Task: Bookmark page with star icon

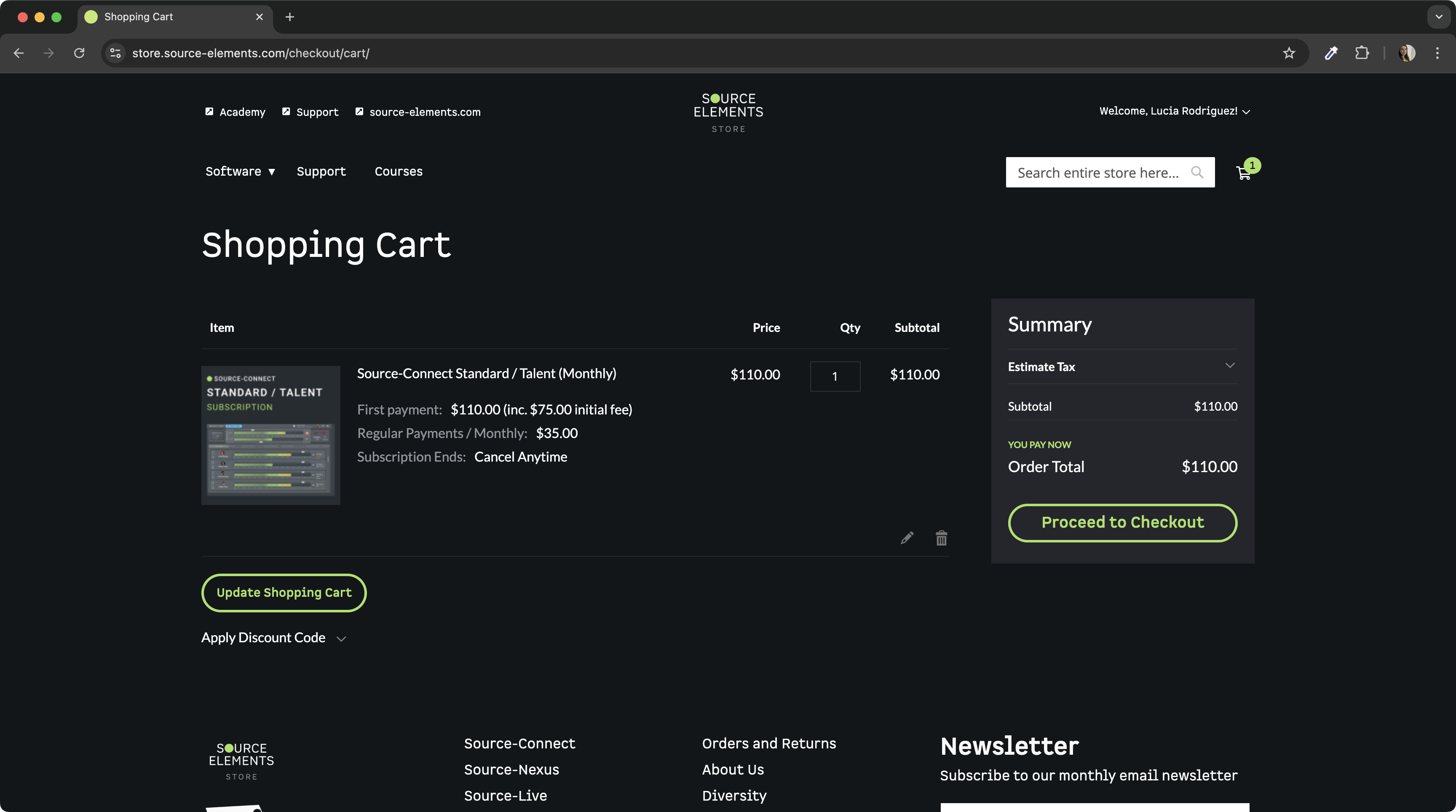Action: coord(1289,53)
